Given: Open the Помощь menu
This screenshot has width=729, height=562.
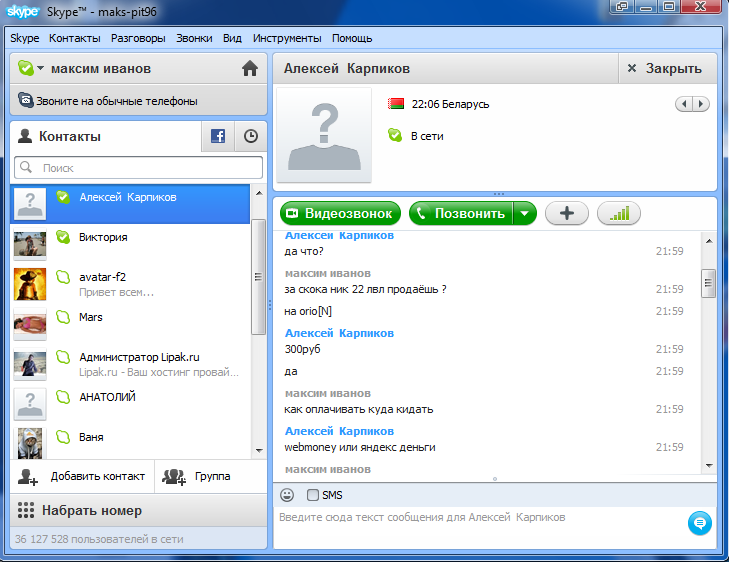Looking at the screenshot, I should pos(352,38).
